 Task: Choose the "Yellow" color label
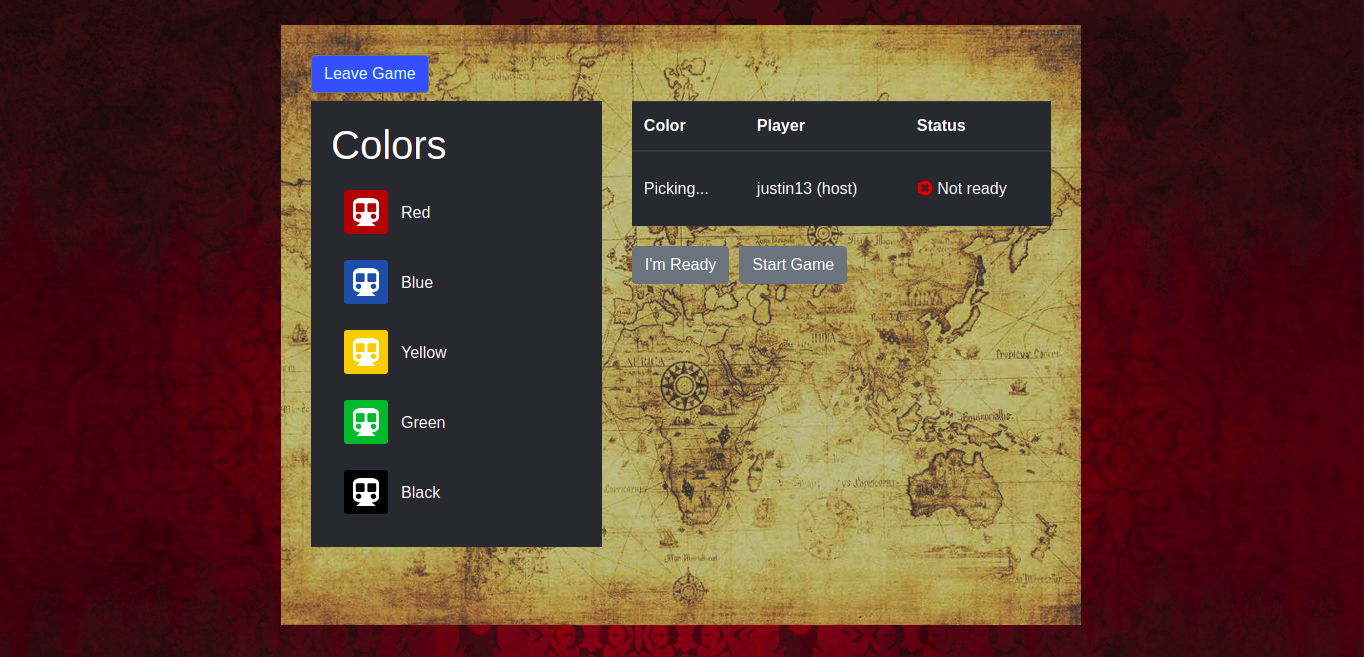423,352
